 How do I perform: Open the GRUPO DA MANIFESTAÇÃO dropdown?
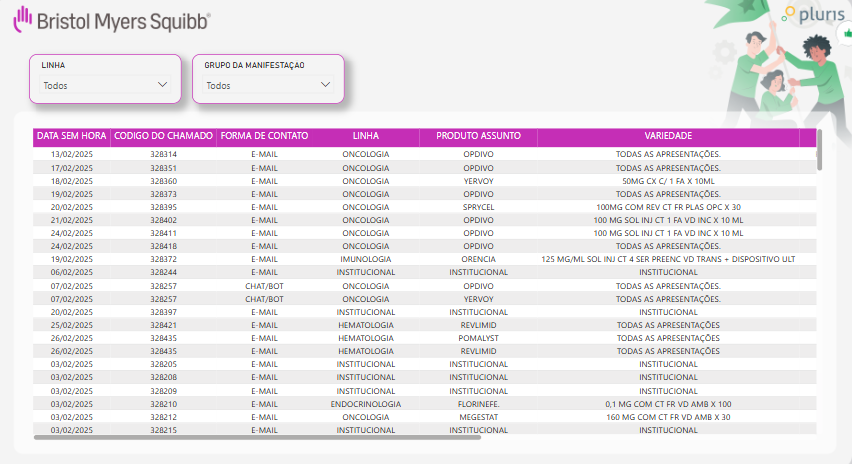point(268,85)
